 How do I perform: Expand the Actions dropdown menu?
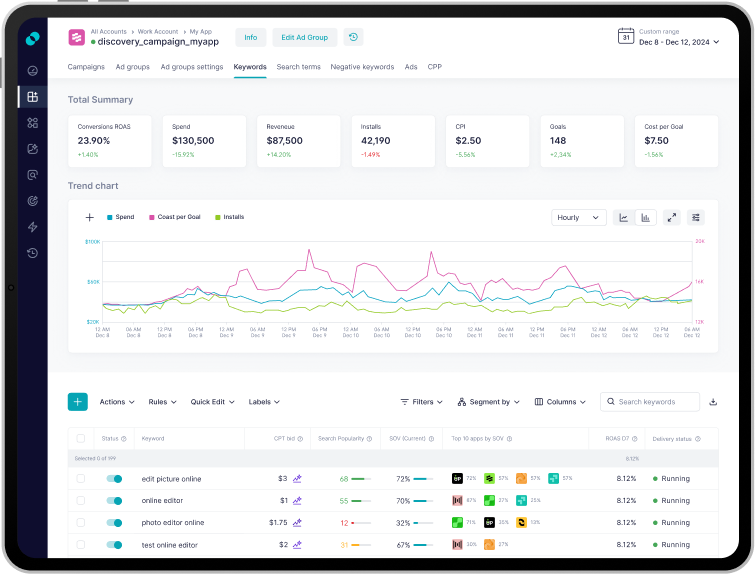[x=117, y=402]
